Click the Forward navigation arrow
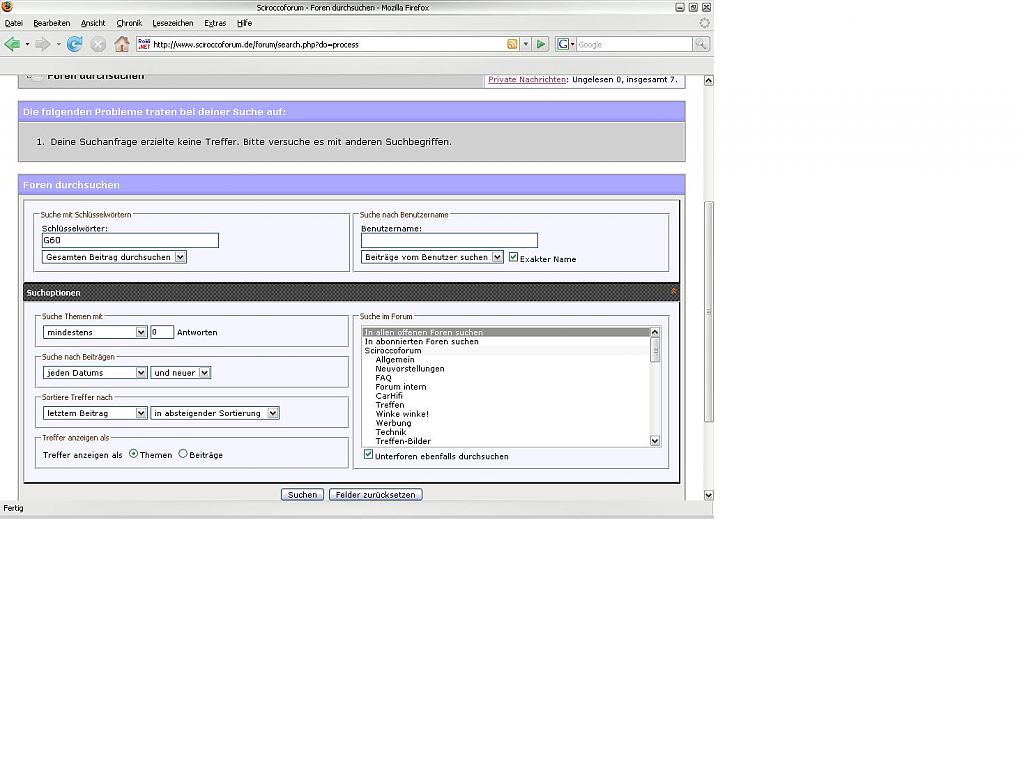Image resolution: width=1024 pixels, height=768 pixels. (x=42, y=44)
